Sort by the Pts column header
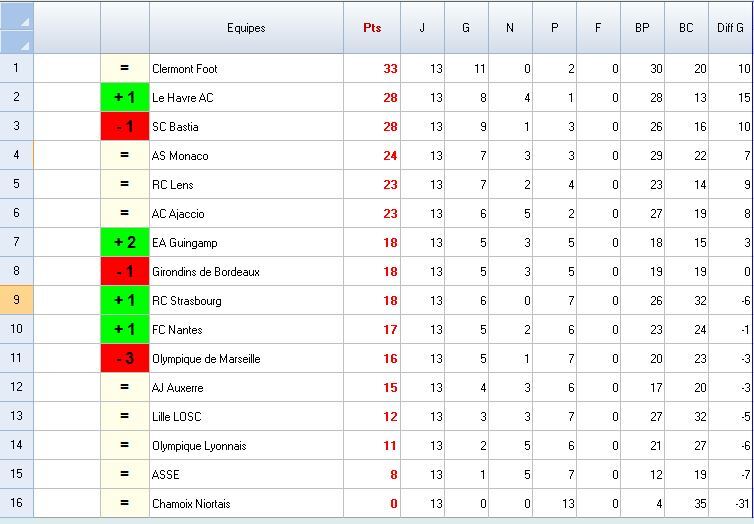 pos(372,28)
